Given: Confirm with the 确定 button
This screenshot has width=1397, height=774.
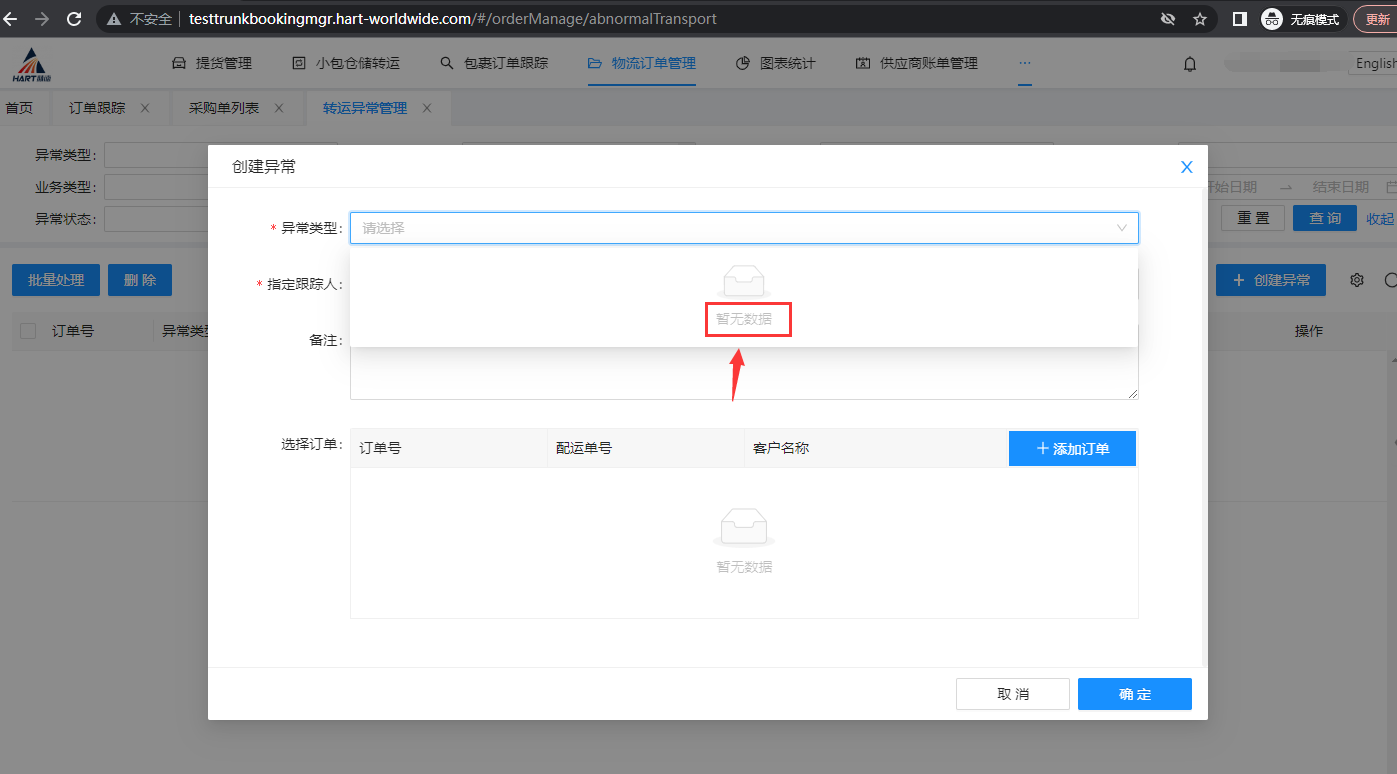Looking at the screenshot, I should point(1134,694).
